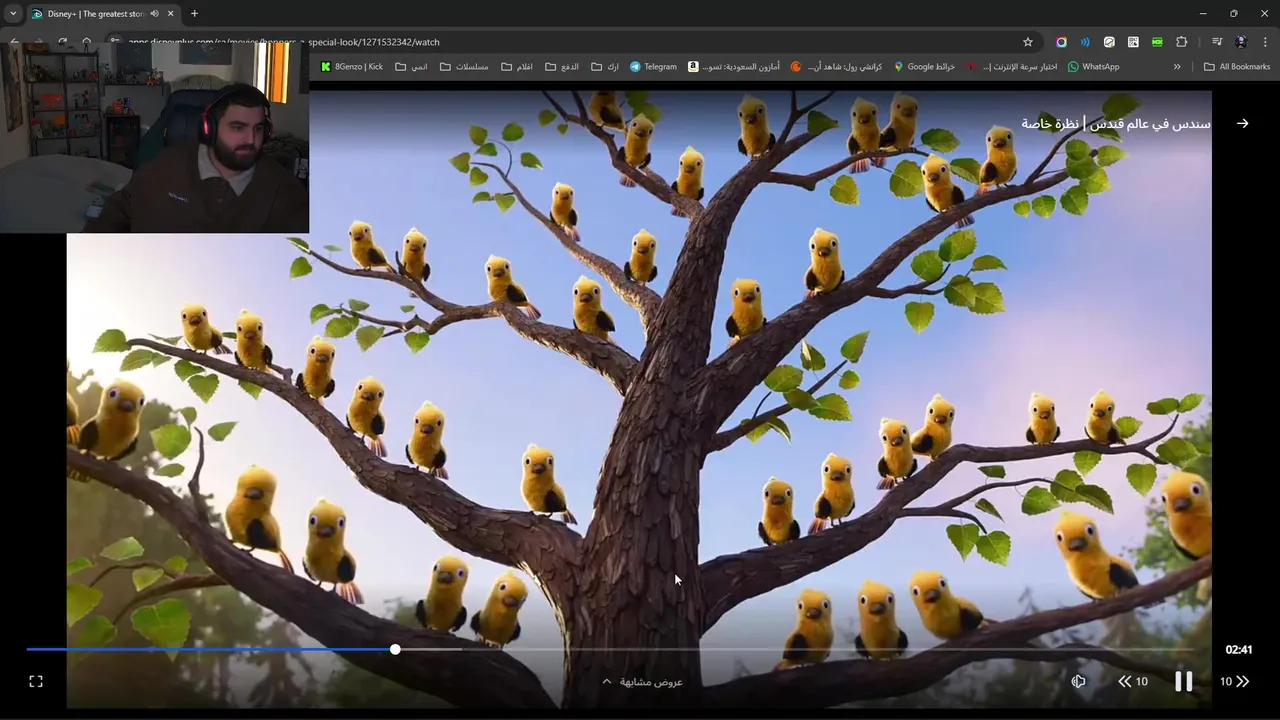
Task: Click the arrow beside the video title
Action: [1242, 123]
